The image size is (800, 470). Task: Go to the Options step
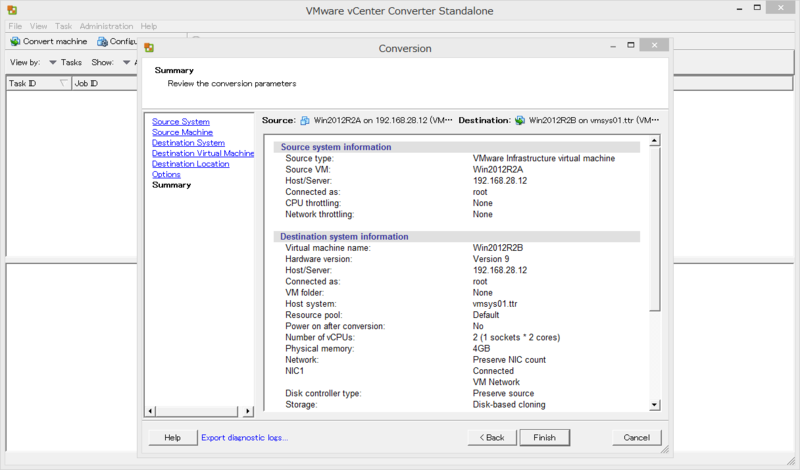tap(166, 175)
